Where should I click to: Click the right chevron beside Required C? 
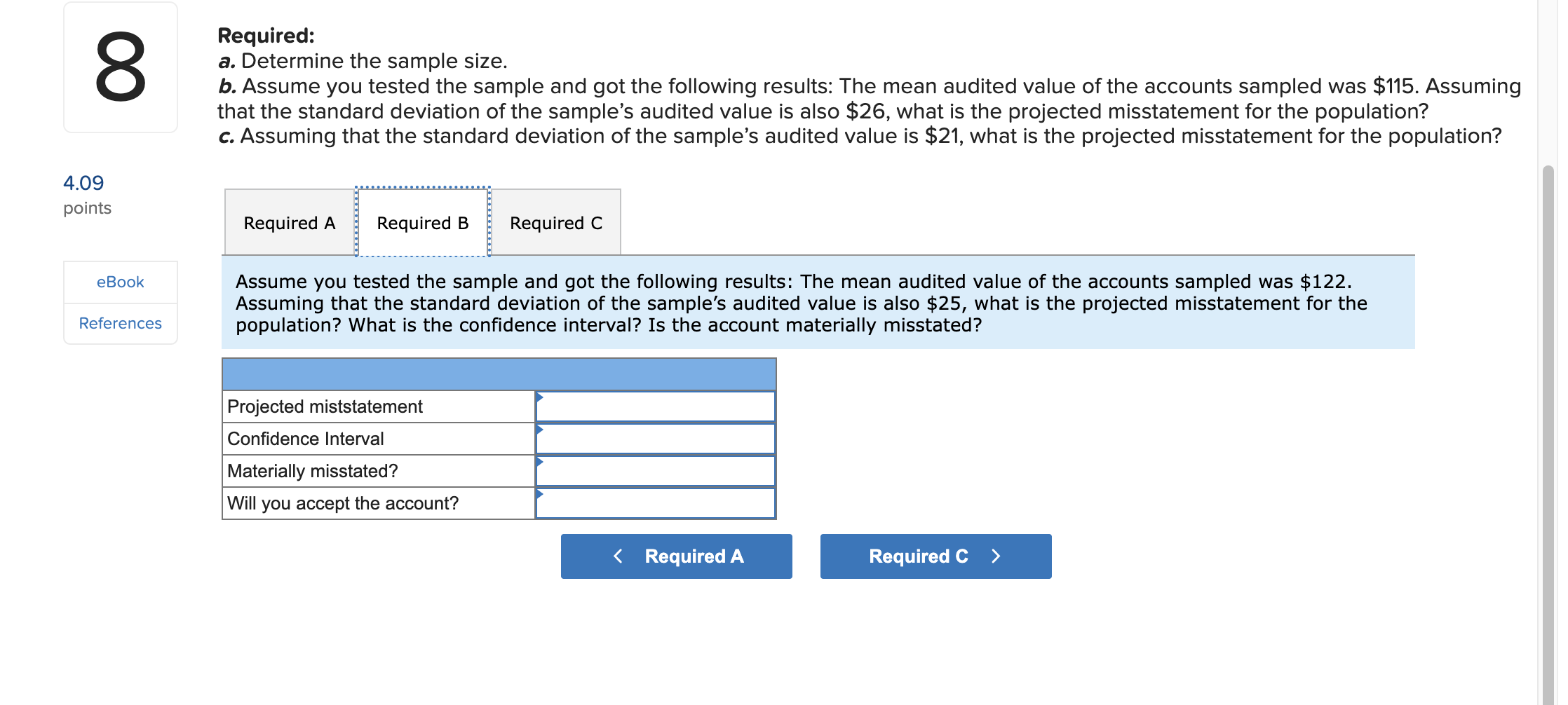pyautogui.click(x=996, y=556)
